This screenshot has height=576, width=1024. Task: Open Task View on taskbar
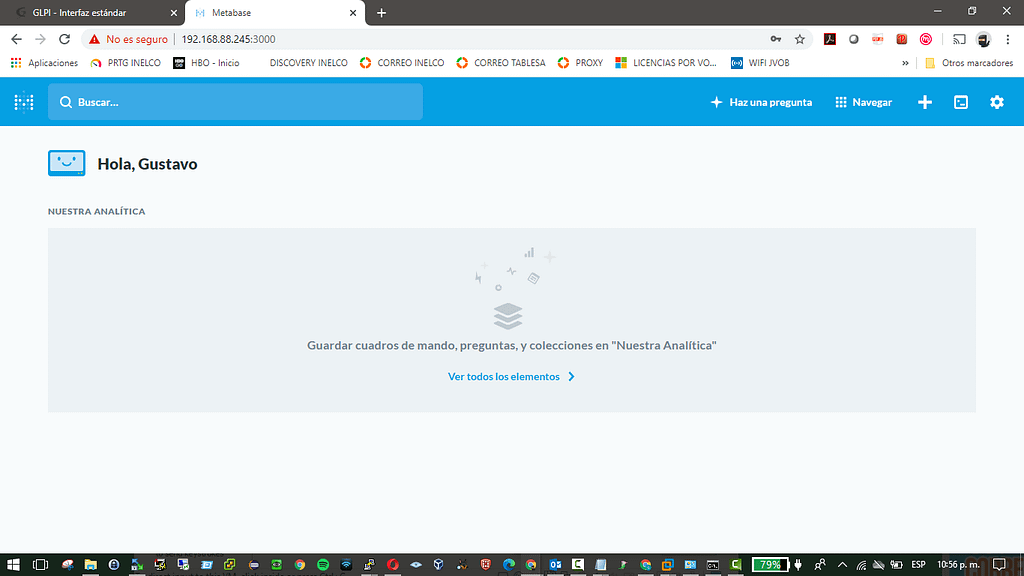tap(40, 564)
